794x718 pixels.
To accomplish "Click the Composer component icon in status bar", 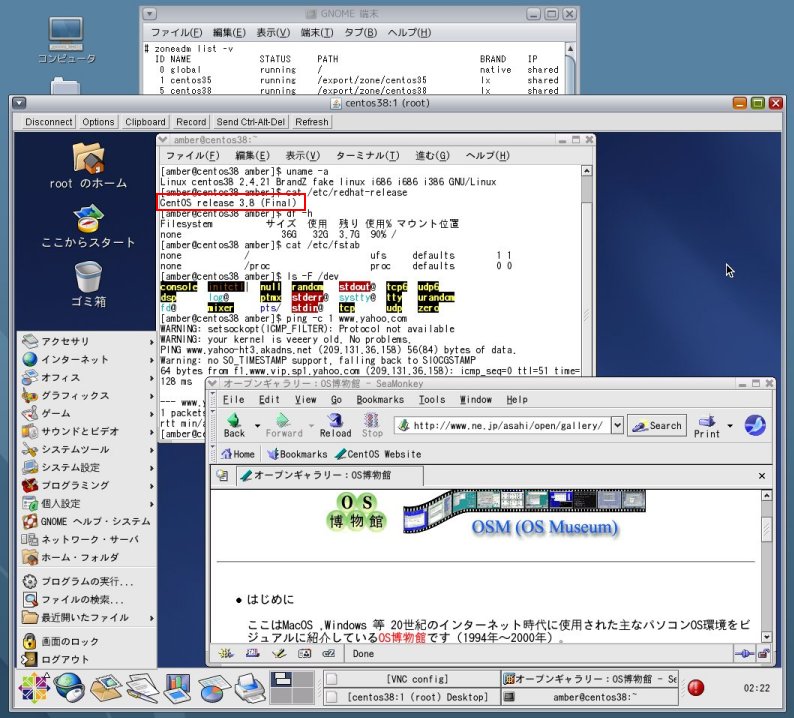I will 279,654.
